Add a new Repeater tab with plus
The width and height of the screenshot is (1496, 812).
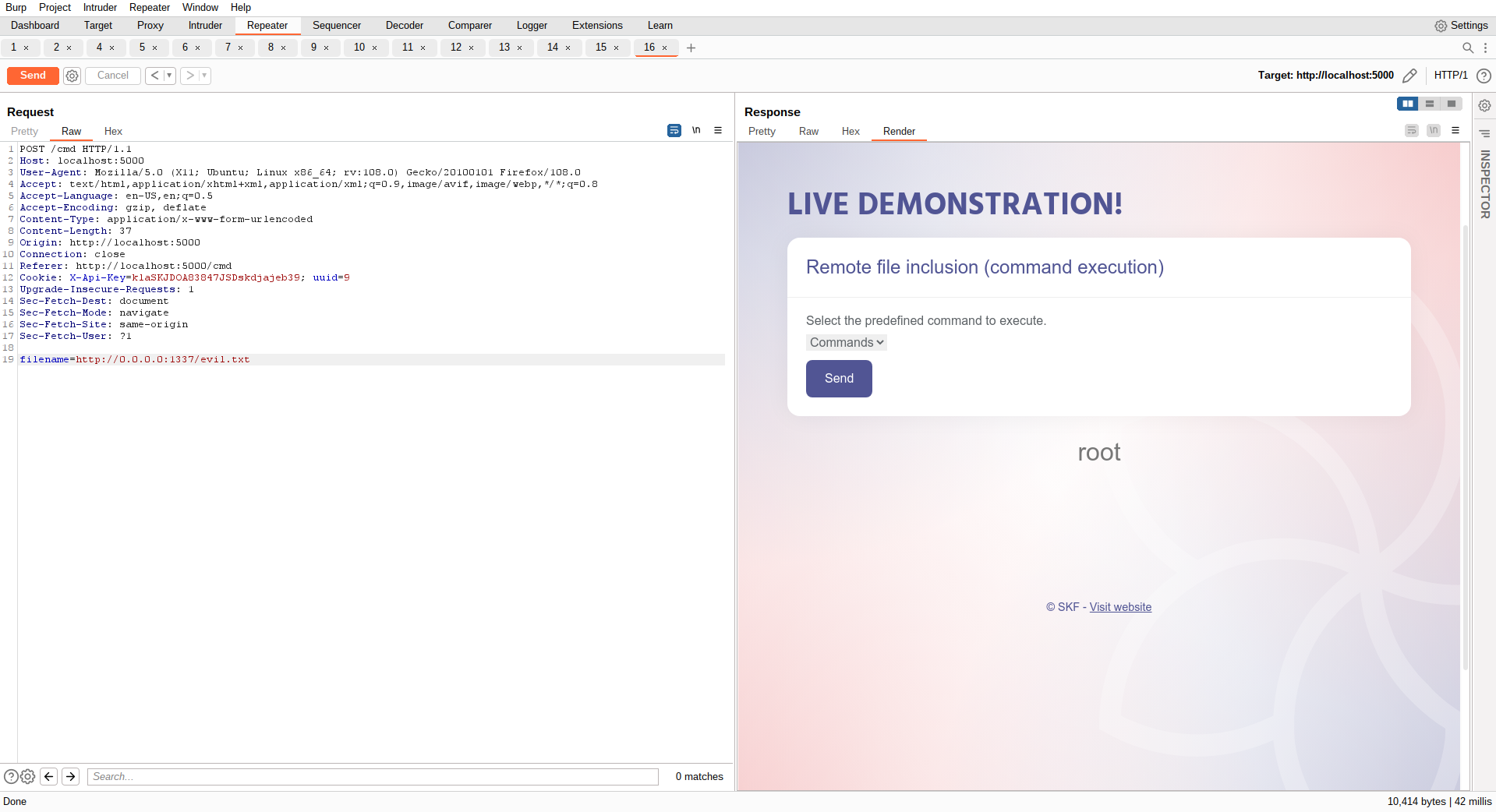[x=691, y=48]
